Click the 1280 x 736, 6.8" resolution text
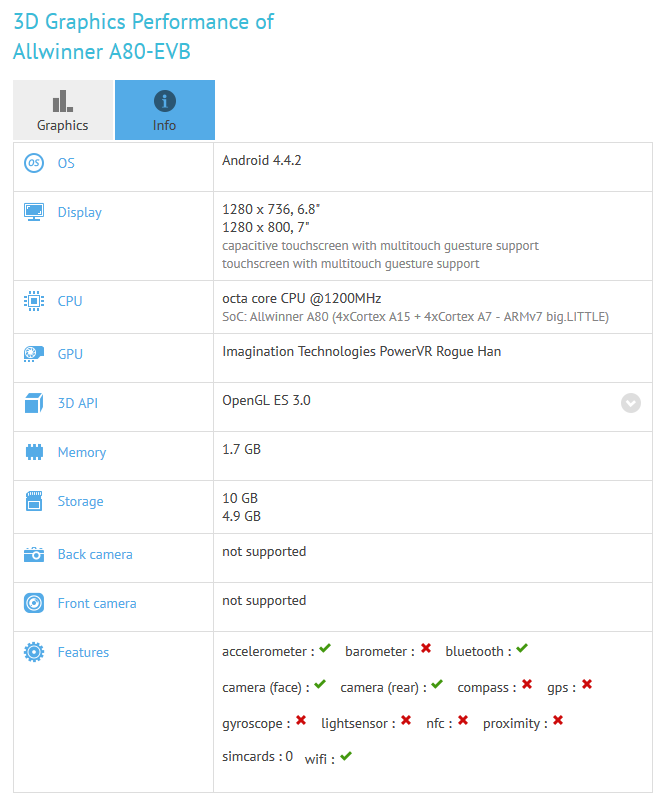This screenshot has height=803, width=666. pyautogui.click(x=271, y=209)
